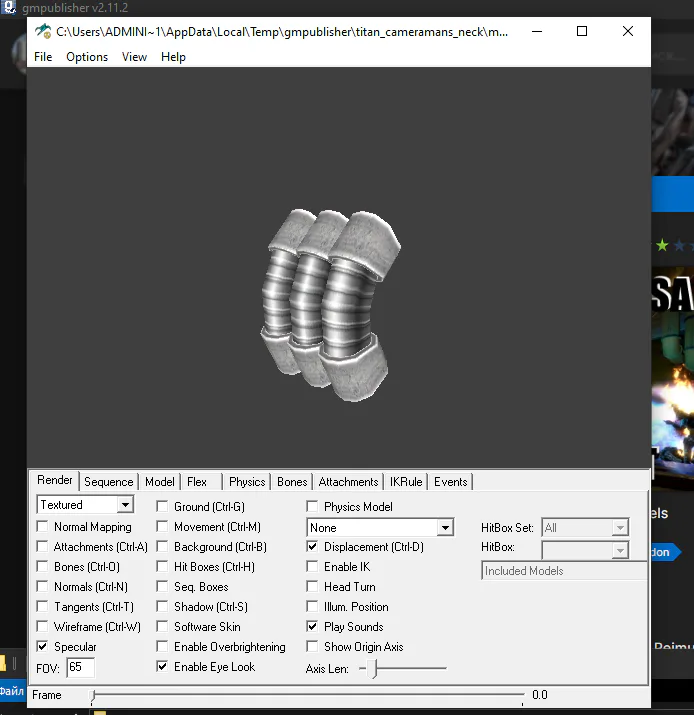The width and height of the screenshot is (694, 715).
Task: Switch to the Physics tab
Action: [247, 482]
